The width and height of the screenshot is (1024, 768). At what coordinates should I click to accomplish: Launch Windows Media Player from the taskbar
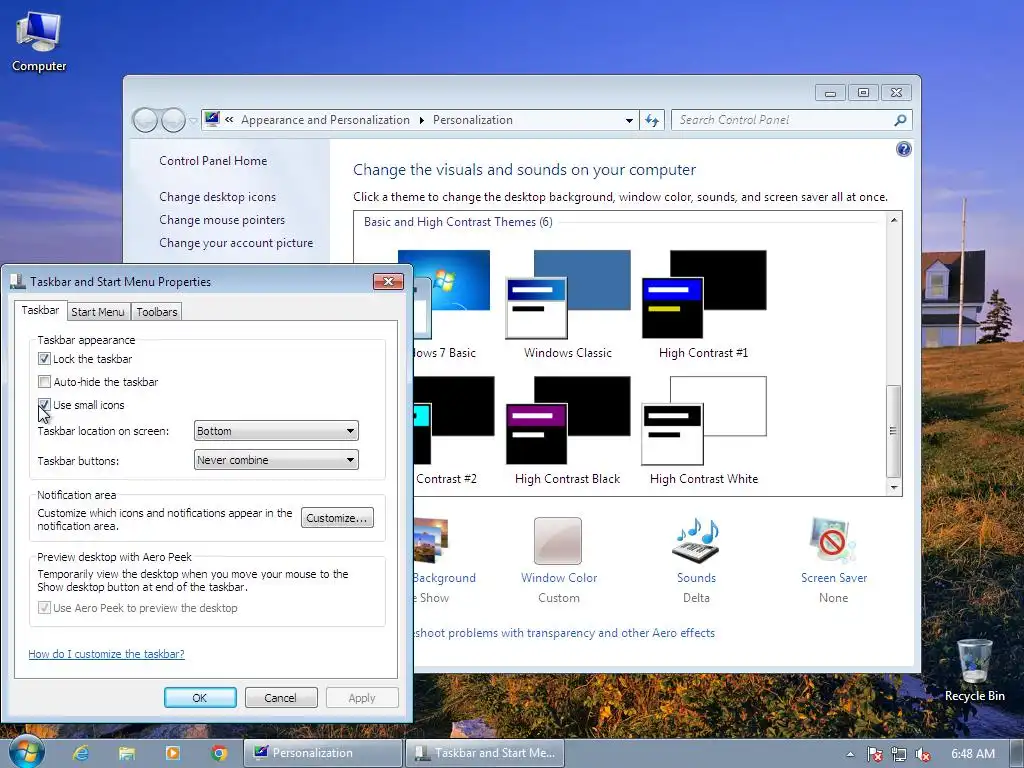point(173,753)
